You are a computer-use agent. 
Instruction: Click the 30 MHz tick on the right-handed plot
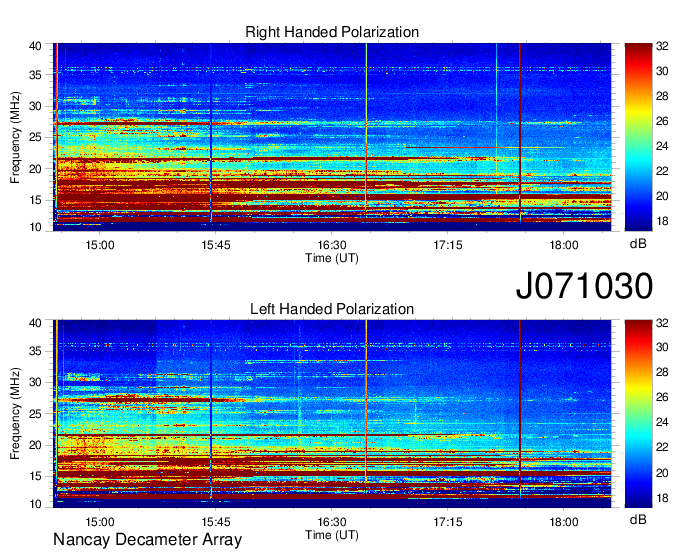pyautogui.click(x=35, y=106)
